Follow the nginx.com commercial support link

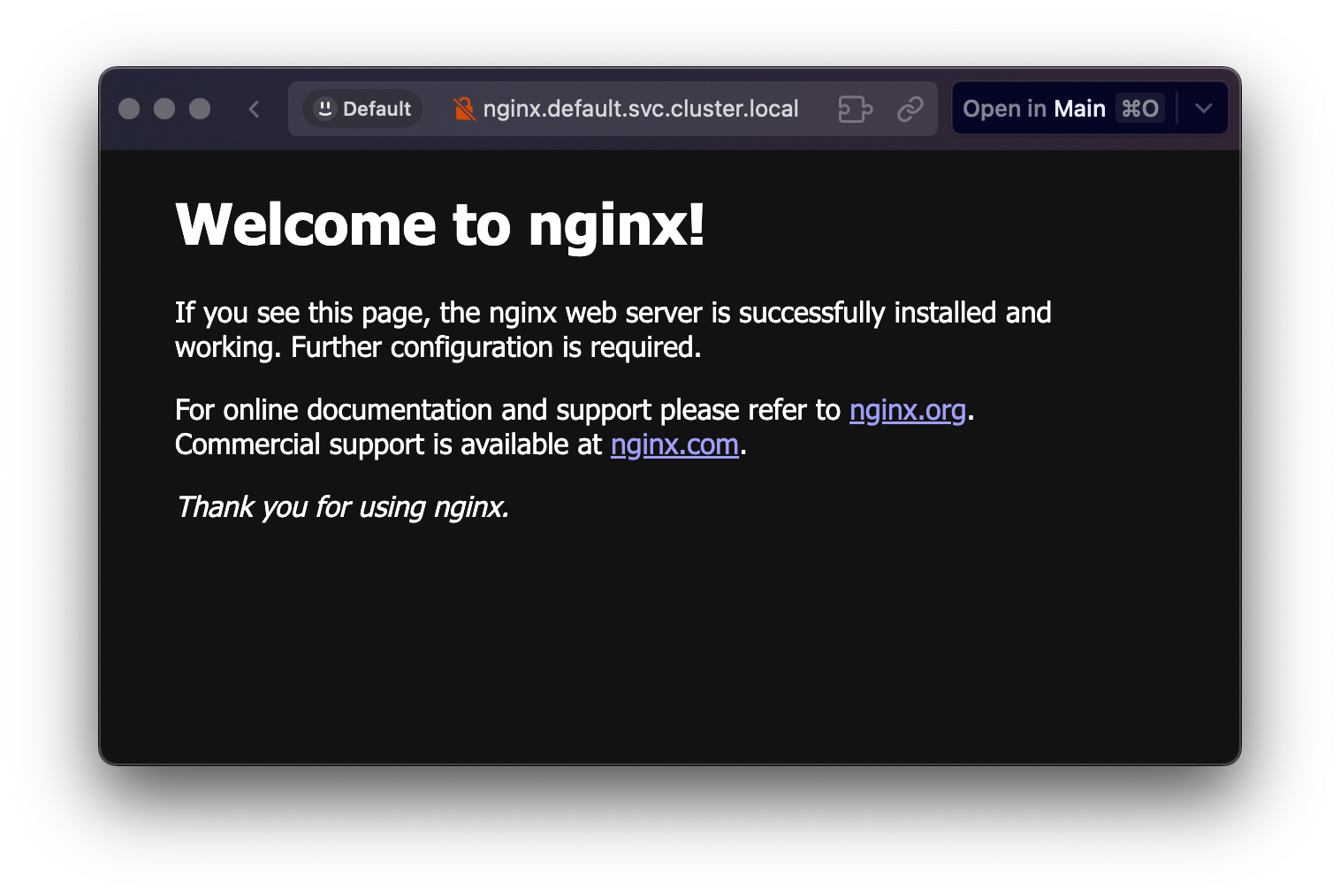coord(674,444)
